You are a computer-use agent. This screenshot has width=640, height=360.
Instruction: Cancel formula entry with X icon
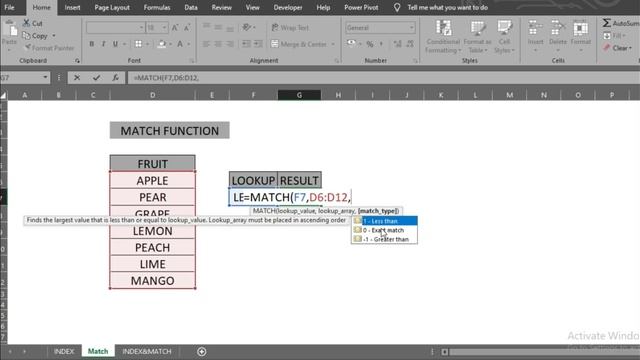(77, 78)
